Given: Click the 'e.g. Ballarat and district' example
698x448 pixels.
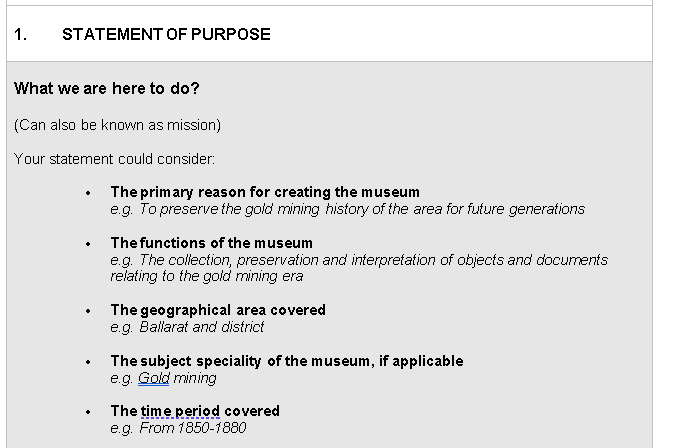Looking at the screenshot, I should pyautogui.click(x=187, y=327).
